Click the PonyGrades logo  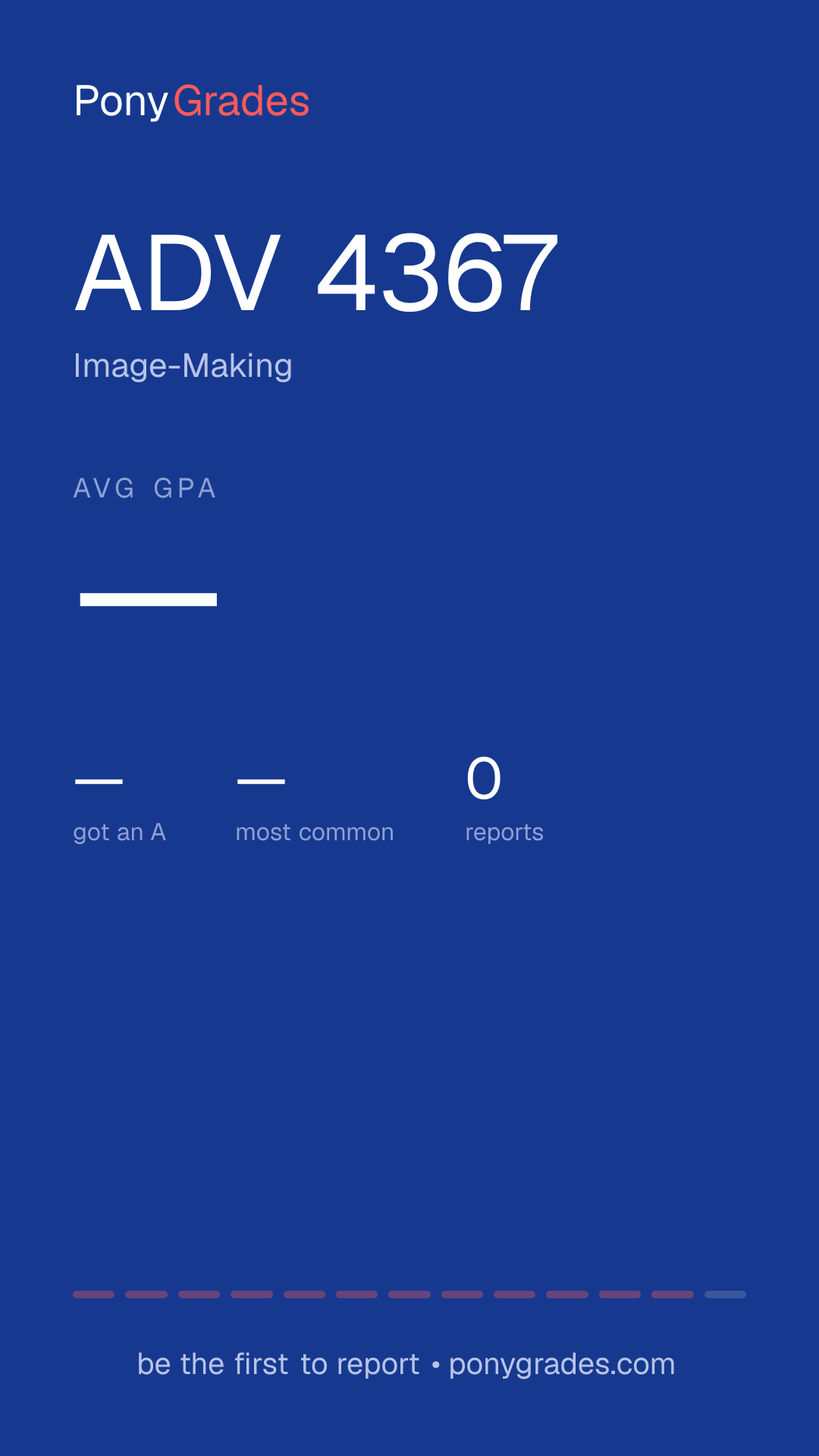(x=192, y=102)
